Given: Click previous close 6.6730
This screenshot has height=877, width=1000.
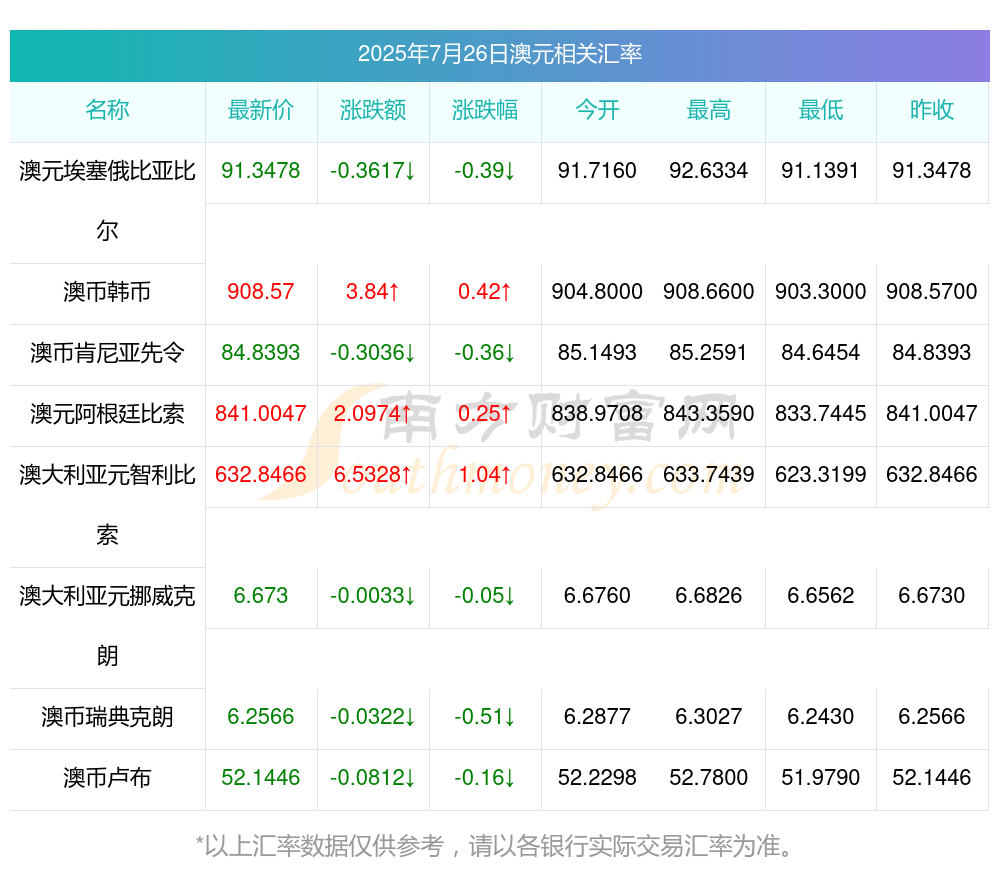Looking at the screenshot, I should click(x=932, y=596).
